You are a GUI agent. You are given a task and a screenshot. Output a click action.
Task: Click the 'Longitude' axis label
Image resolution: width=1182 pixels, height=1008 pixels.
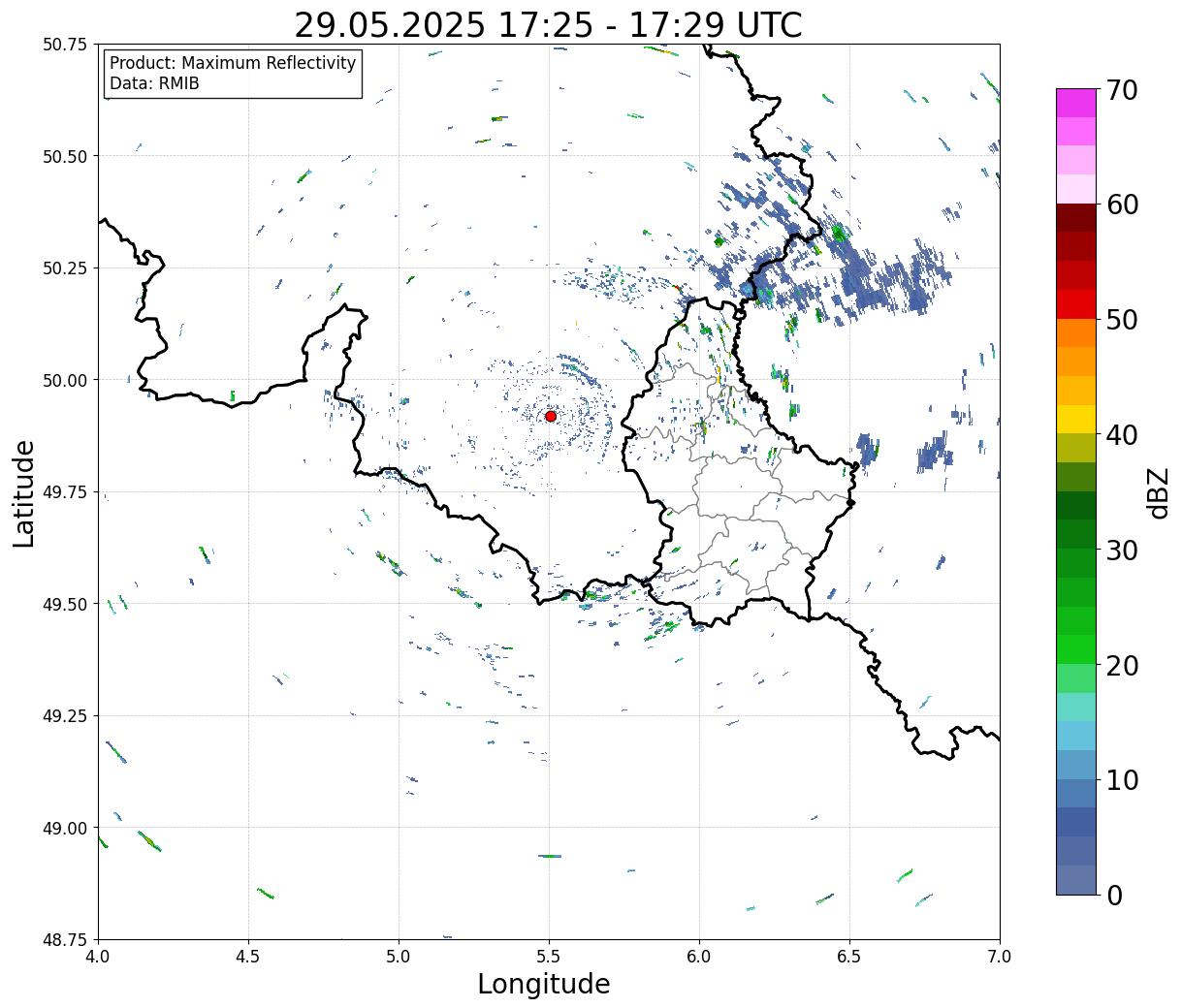[544, 984]
